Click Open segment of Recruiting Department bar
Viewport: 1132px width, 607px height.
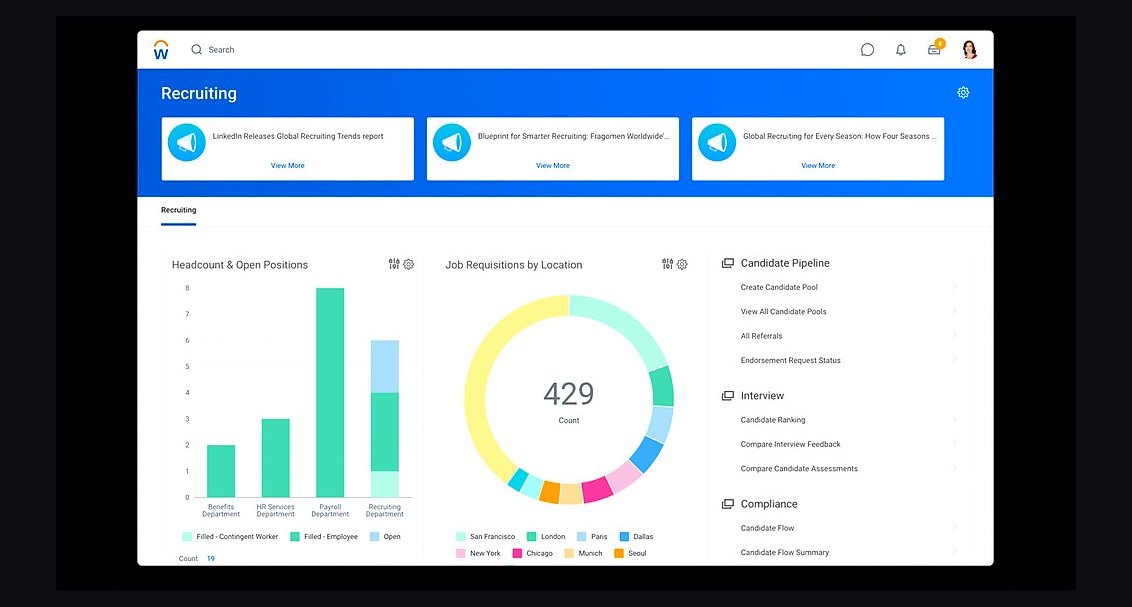(385, 367)
